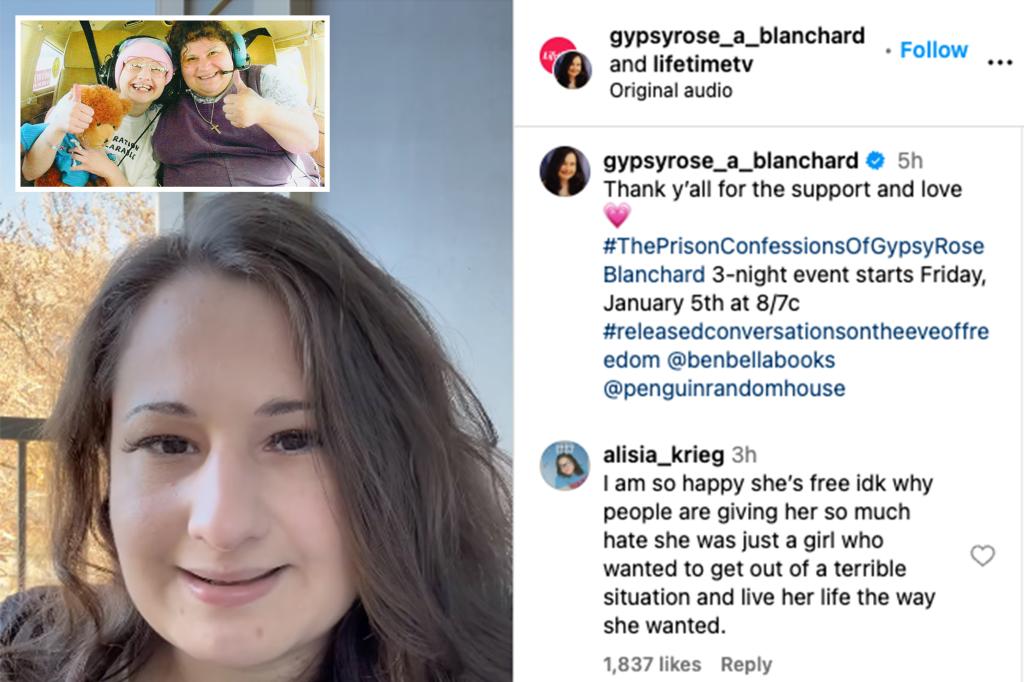Open #ThePrisonConfessionsOfGypsyRoseBlanchard hashtag
The height and width of the screenshot is (682, 1024).
(x=793, y=260)
